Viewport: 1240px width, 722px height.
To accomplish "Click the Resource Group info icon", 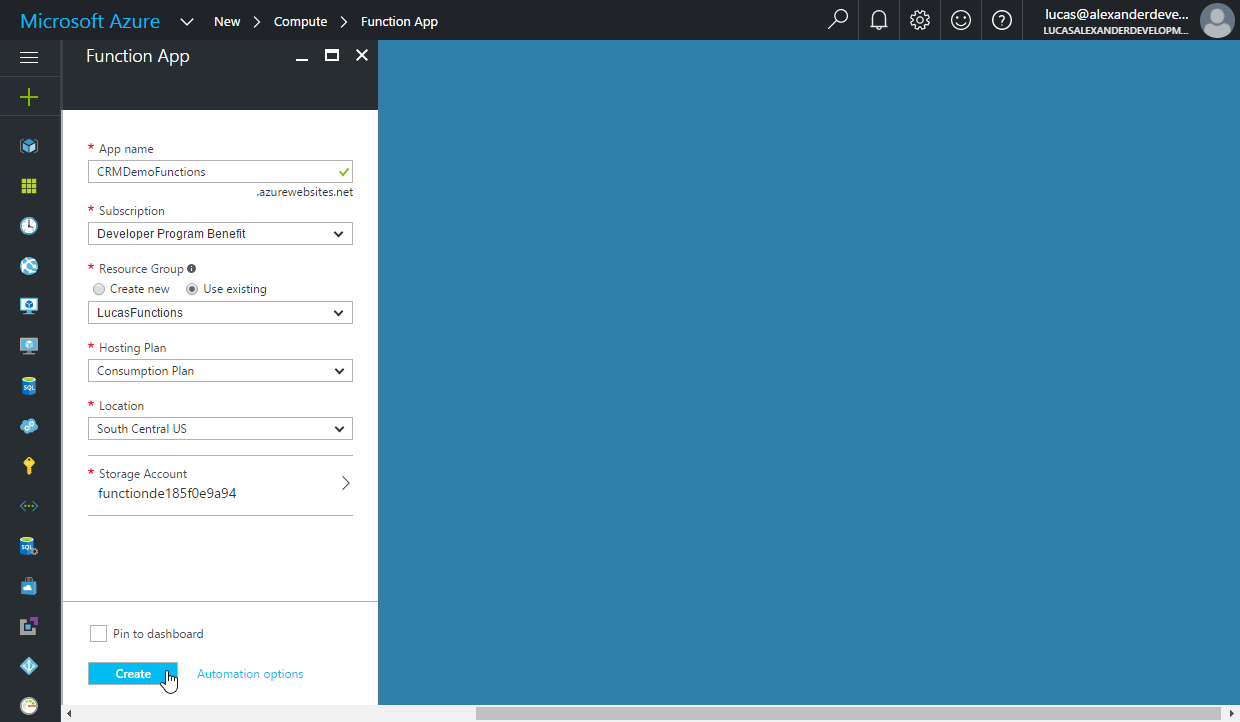I will tap(191, 268).
